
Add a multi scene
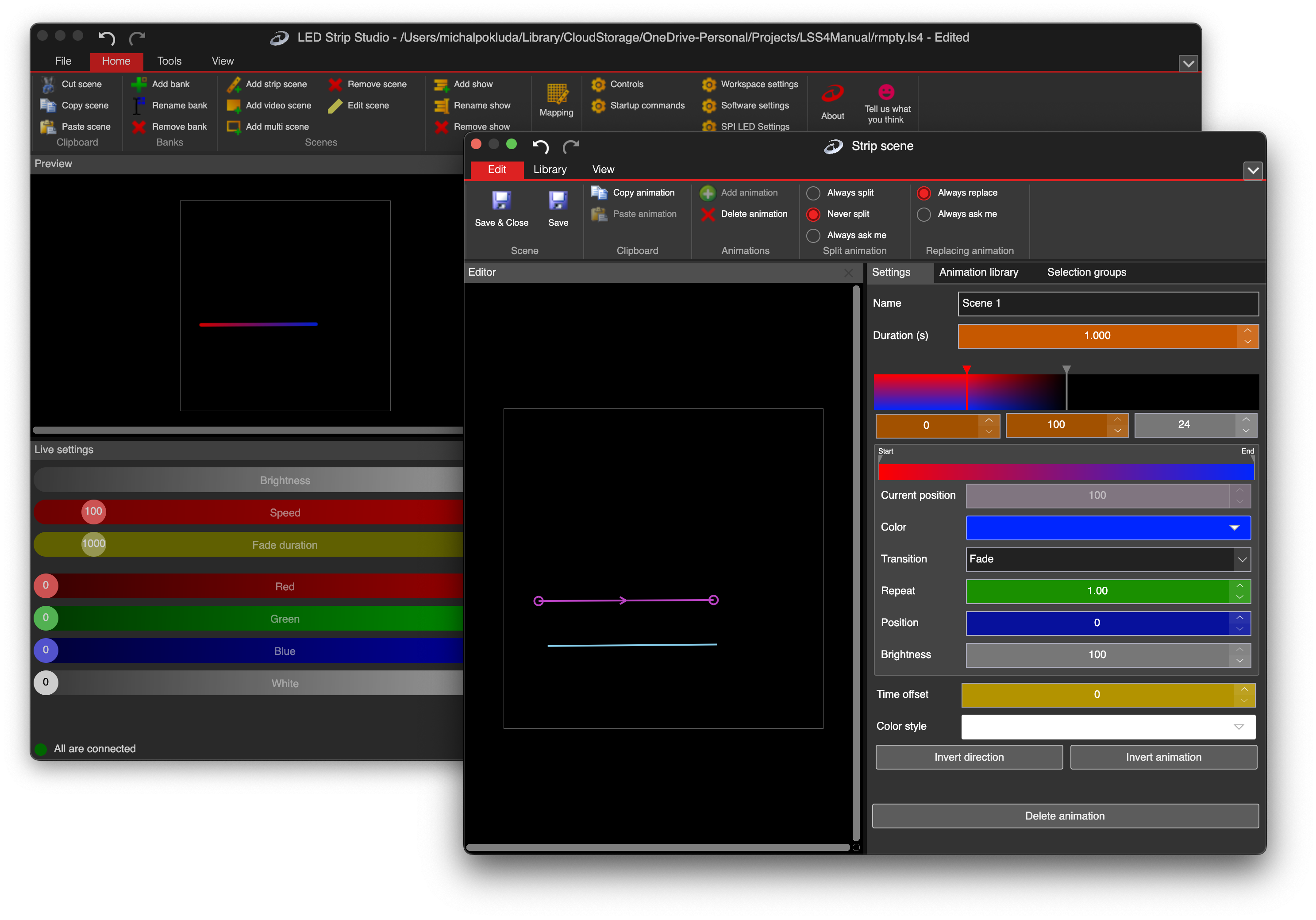[x=268, y=127]
